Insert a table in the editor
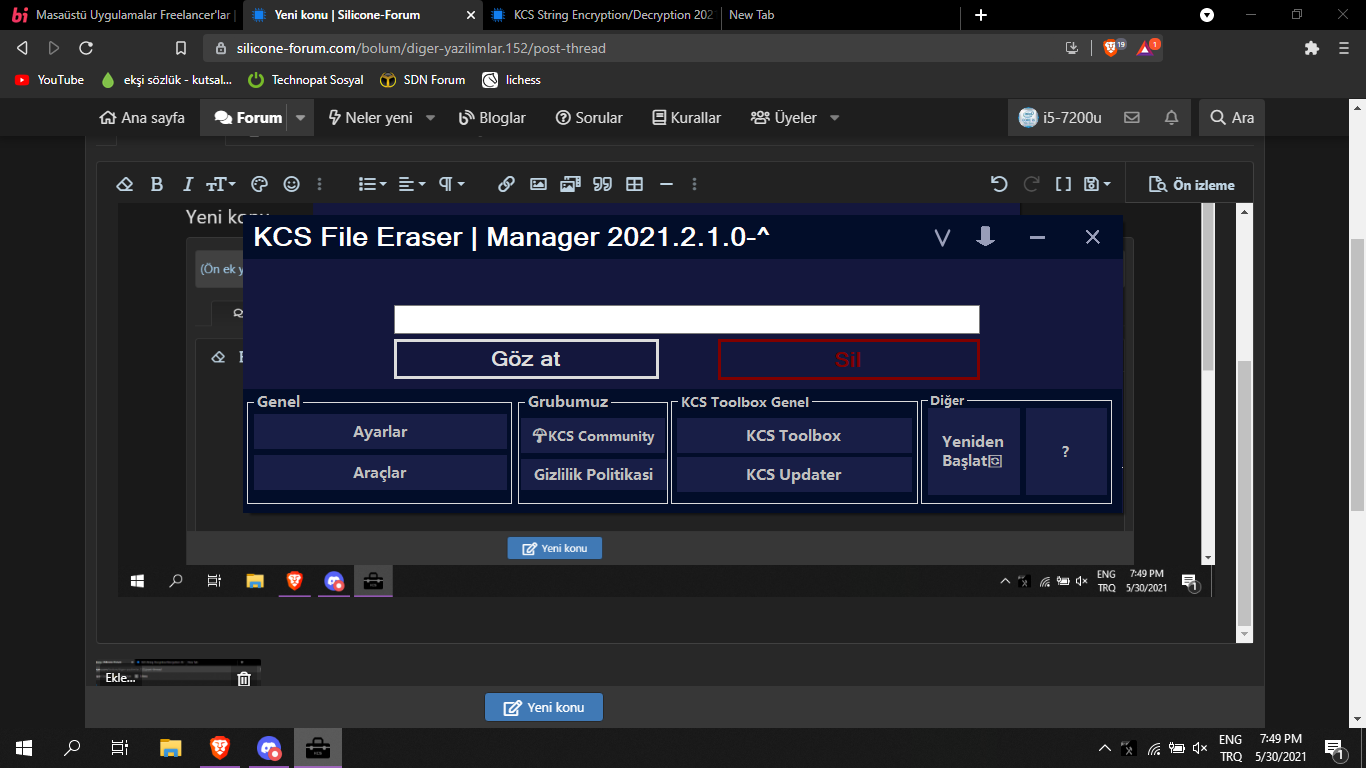The width and height of the screenshot is (1366, 768). tap(634, 184)
